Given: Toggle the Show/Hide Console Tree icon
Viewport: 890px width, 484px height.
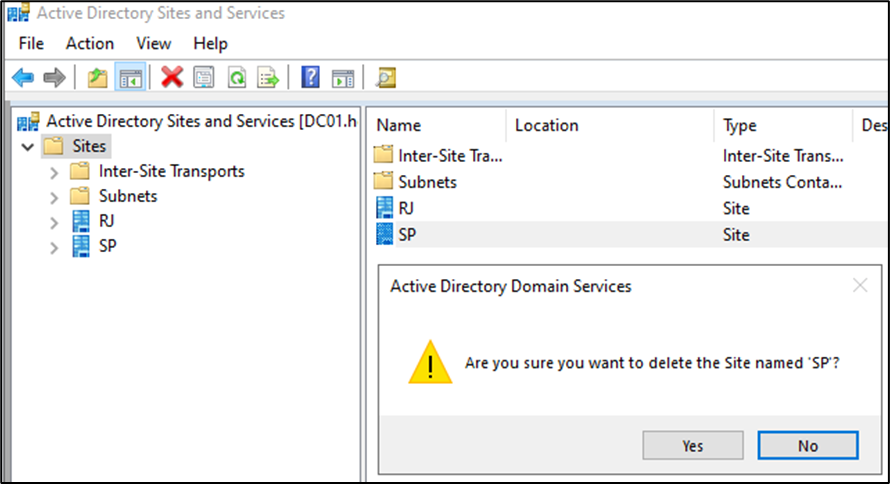Looking at the screenshot, I should coord(129,78).
